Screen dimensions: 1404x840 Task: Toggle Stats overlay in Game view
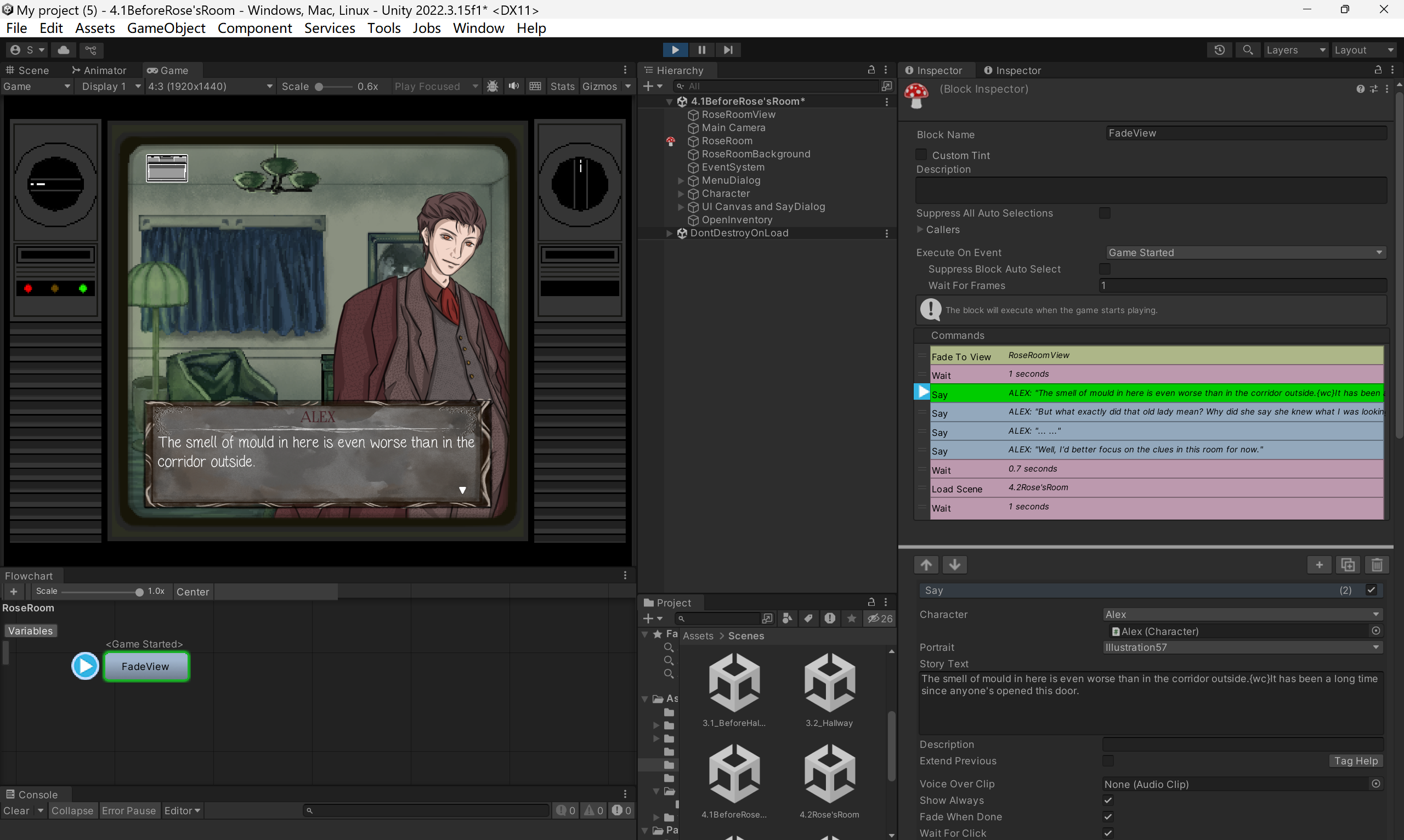point(562,86)
